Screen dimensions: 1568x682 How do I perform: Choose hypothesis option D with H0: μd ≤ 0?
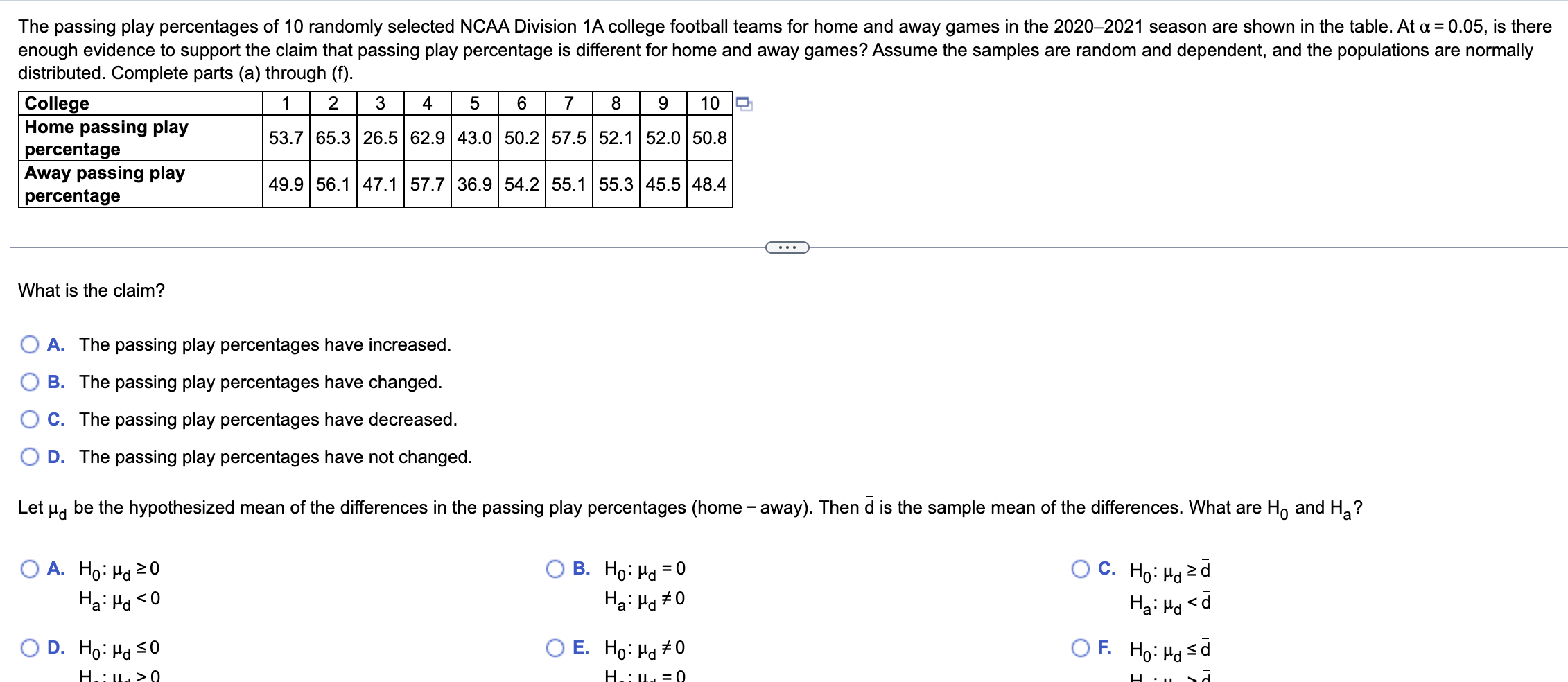click(x=29, y=649)
